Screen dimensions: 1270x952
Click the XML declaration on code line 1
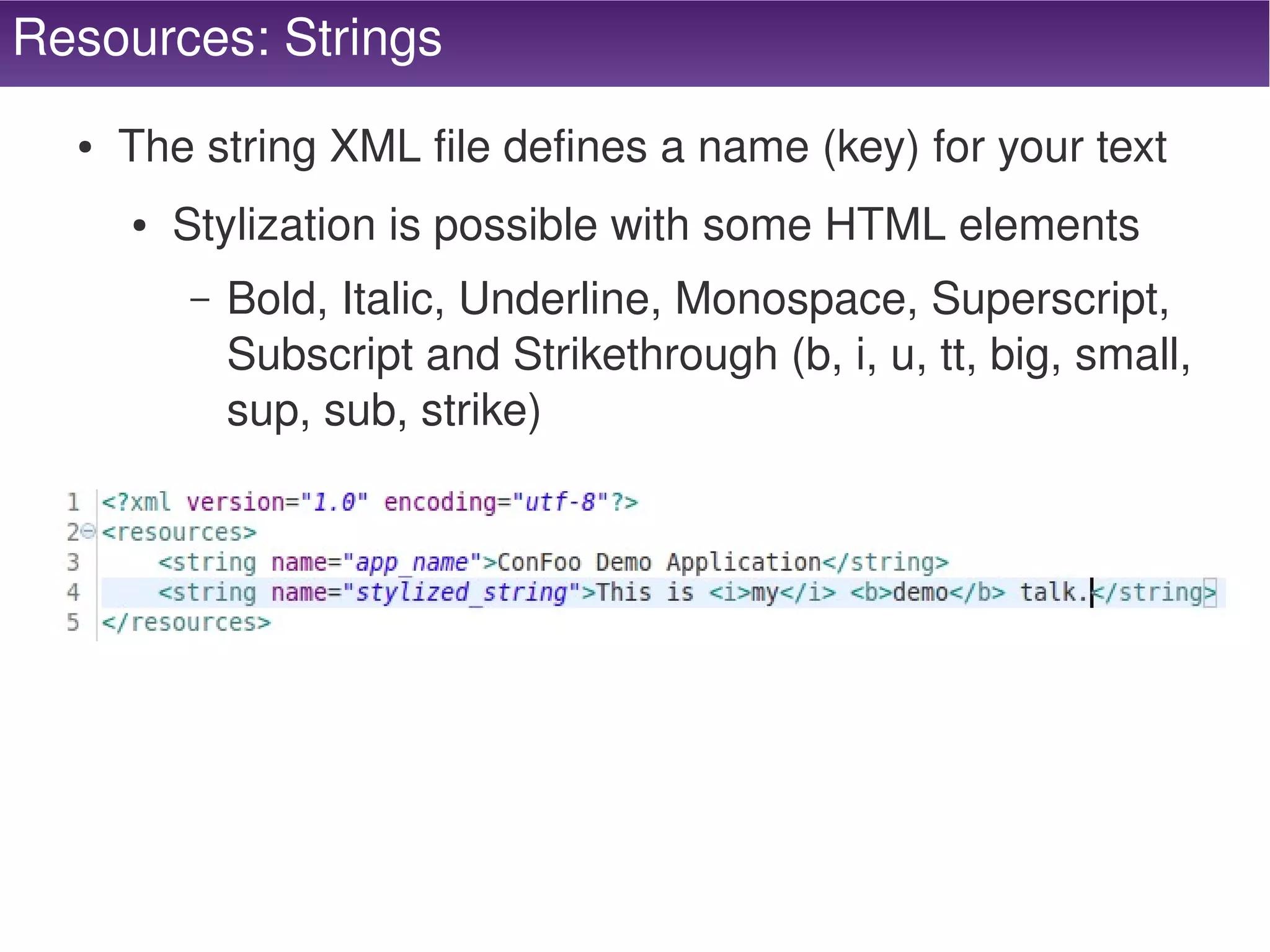click(x=370, y=502)
